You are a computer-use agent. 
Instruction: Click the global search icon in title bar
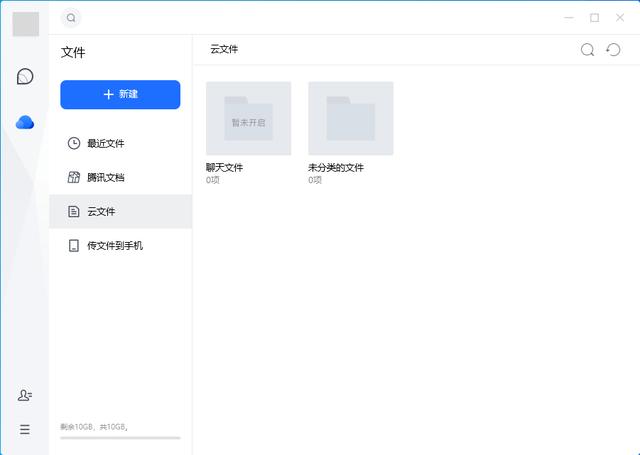71,18
